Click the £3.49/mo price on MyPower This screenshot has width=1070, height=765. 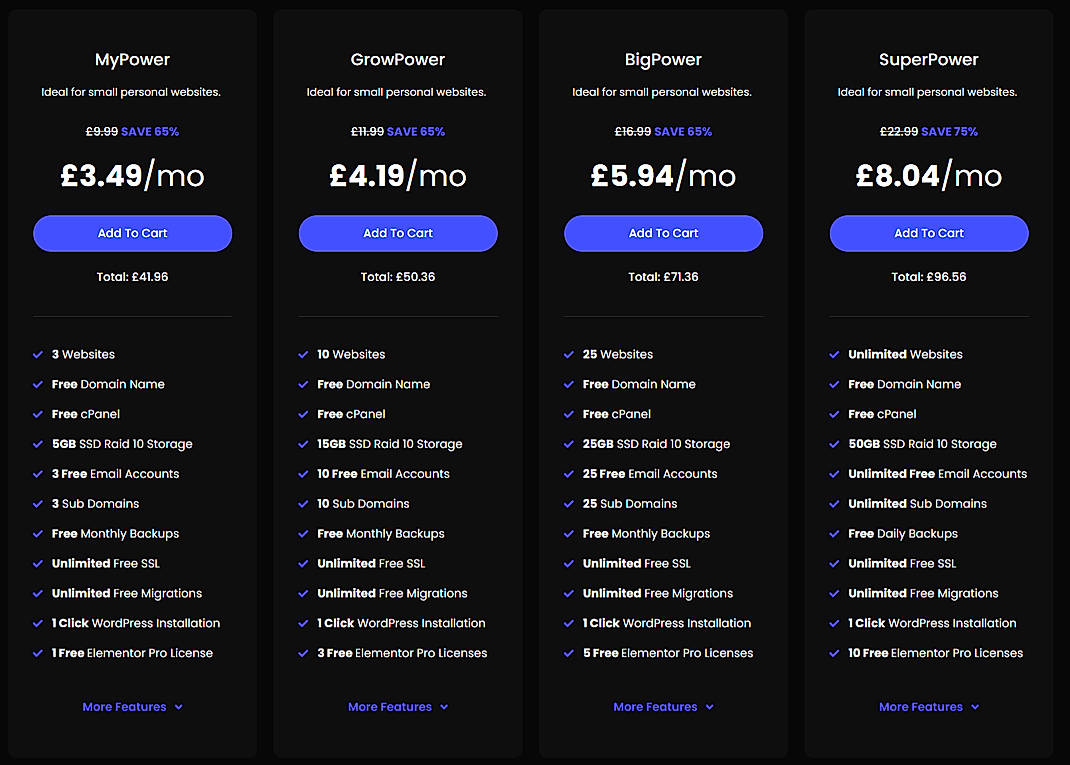[x=132, y=174]
